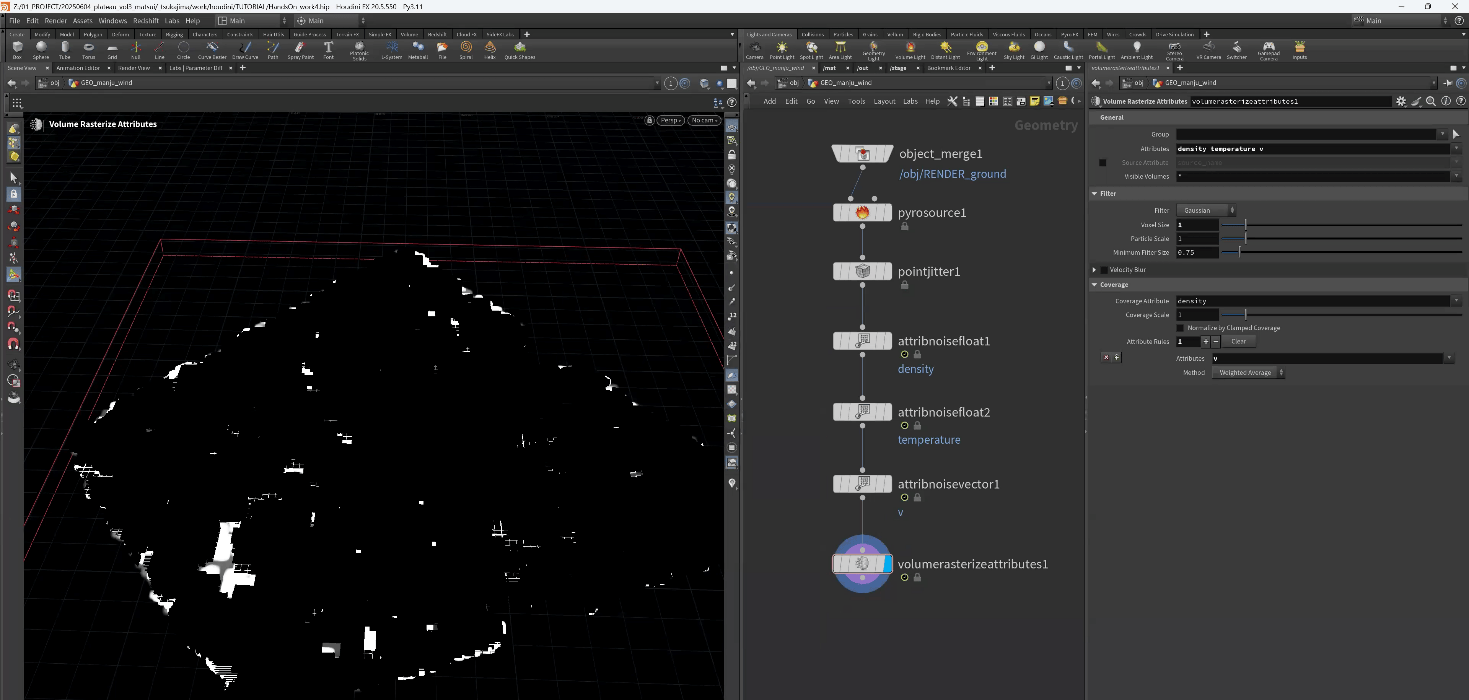
Task: Enable the Source Attribute checkbox
Action: [x=1103, y=162]
